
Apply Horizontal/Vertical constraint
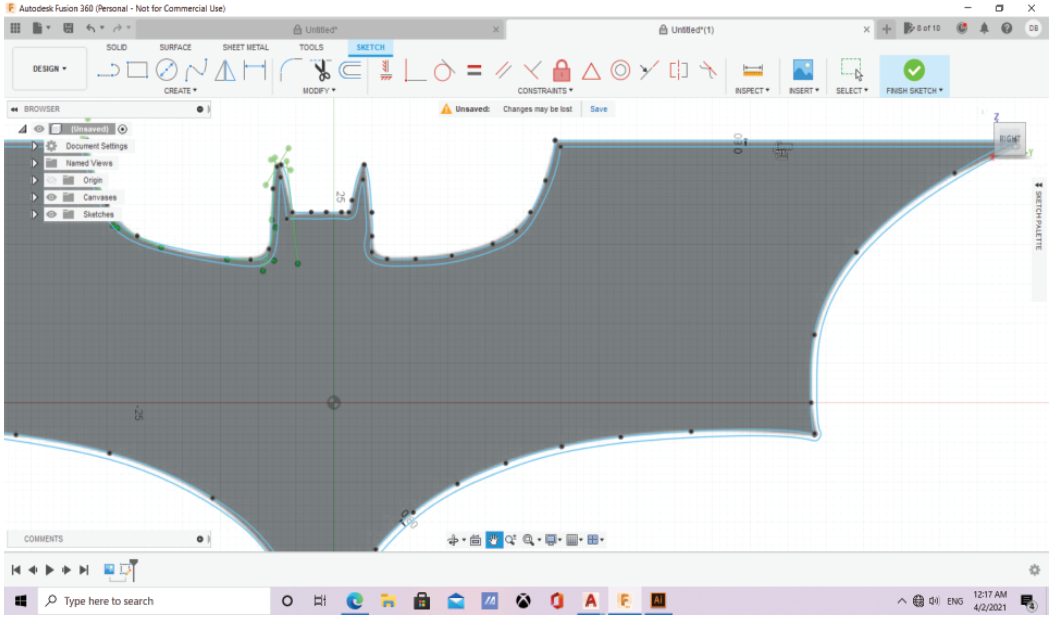coord(386,70)
